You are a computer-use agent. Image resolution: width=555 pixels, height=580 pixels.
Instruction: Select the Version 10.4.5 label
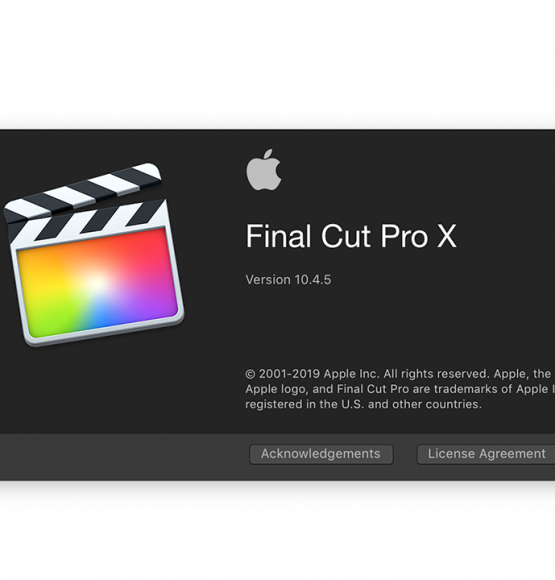(288, 280)
